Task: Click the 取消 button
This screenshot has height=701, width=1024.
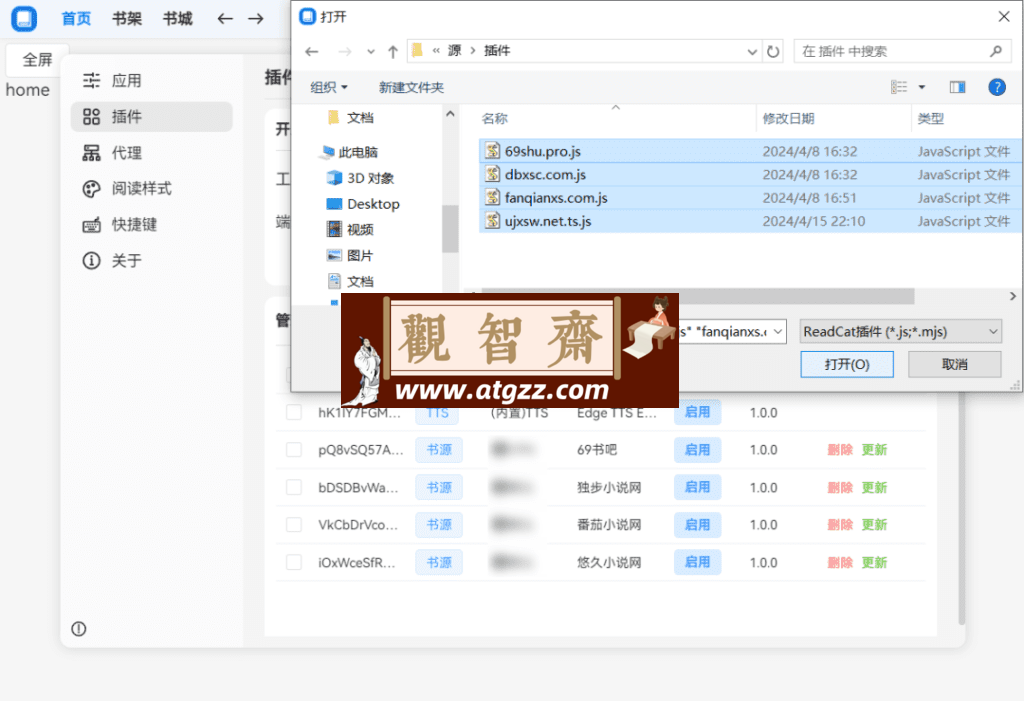Action: click(x=954, y=365)
